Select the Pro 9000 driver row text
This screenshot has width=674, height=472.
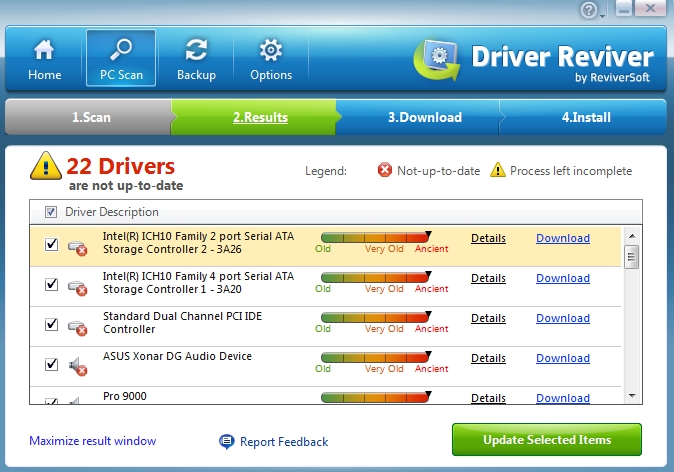(x=125, y=396)
